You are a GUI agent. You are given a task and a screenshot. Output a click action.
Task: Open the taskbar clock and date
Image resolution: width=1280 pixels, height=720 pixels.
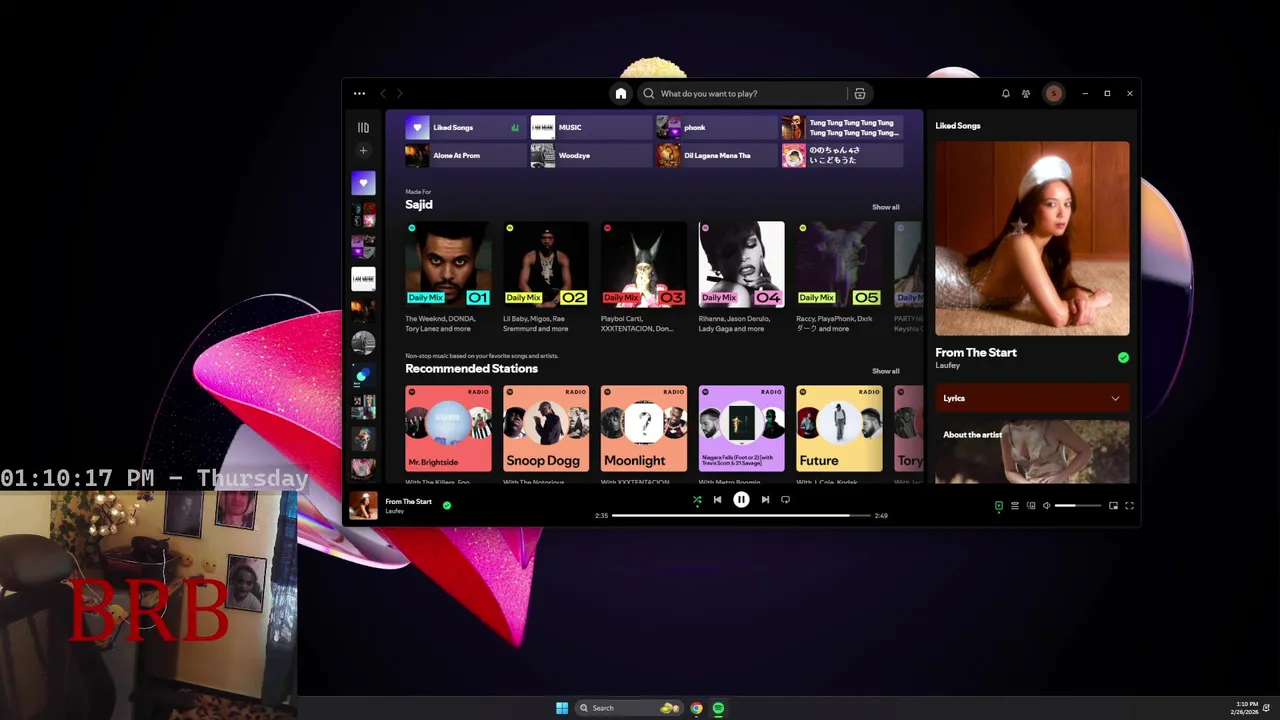click(x=1246, y=708)
